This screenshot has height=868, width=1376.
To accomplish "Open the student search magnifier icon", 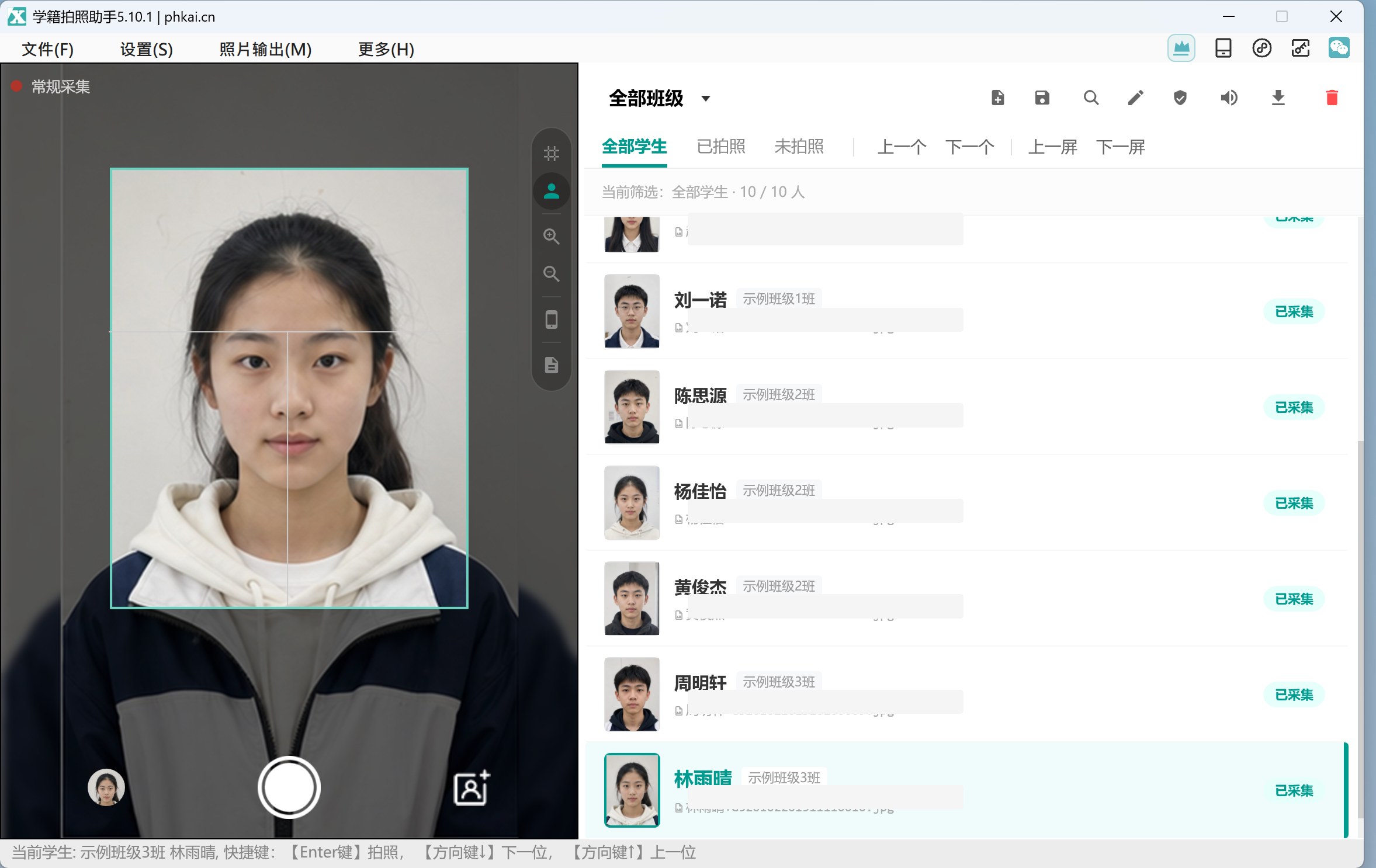I will point(1090,98).
